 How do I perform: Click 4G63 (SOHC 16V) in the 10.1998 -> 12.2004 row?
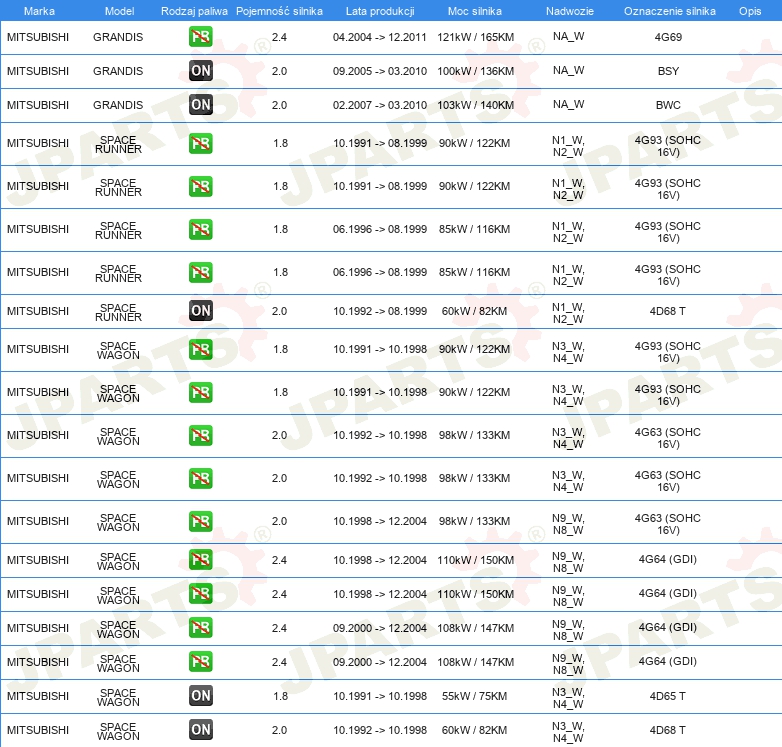point(667,524)
